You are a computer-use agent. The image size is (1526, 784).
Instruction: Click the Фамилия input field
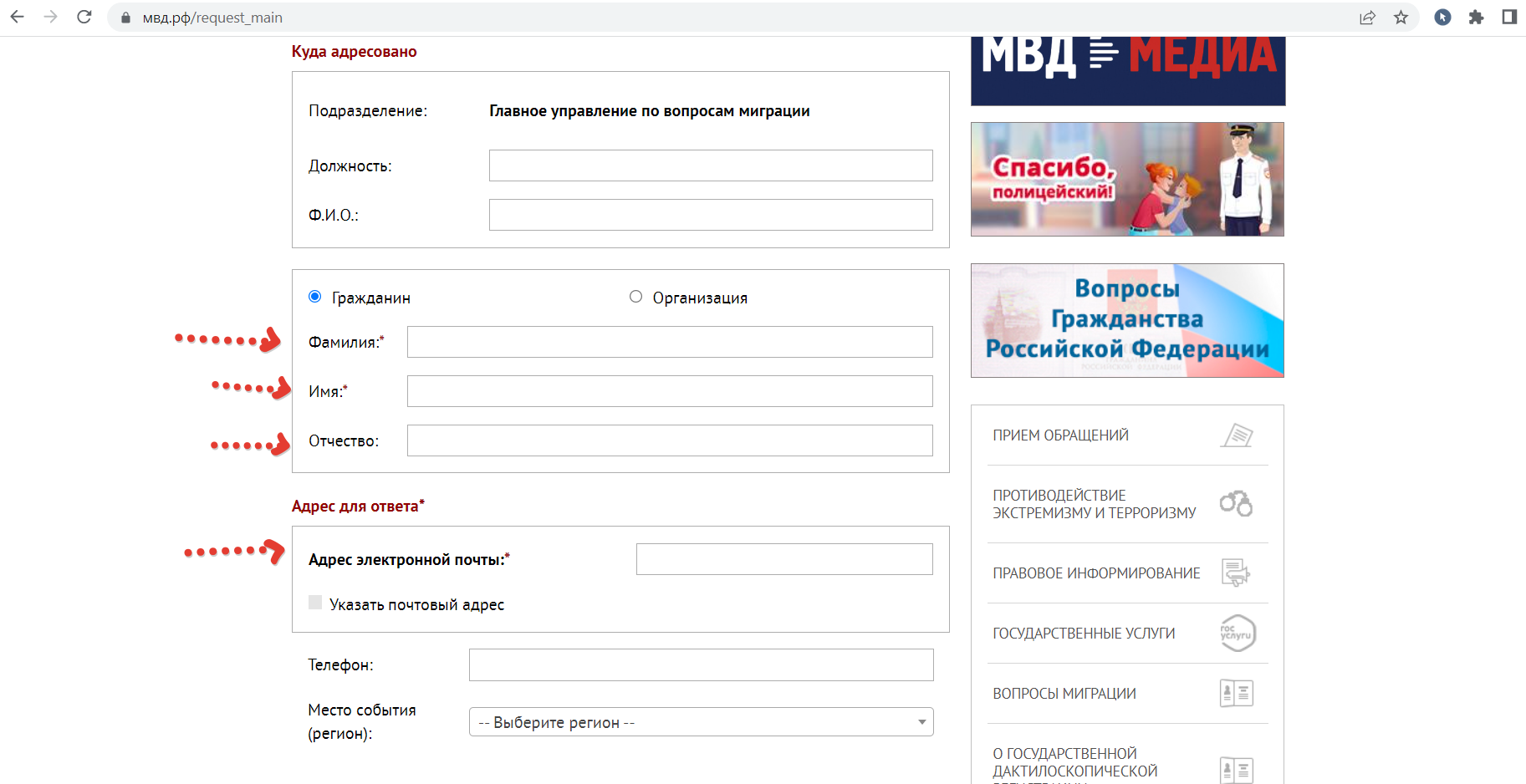point(669,342)
